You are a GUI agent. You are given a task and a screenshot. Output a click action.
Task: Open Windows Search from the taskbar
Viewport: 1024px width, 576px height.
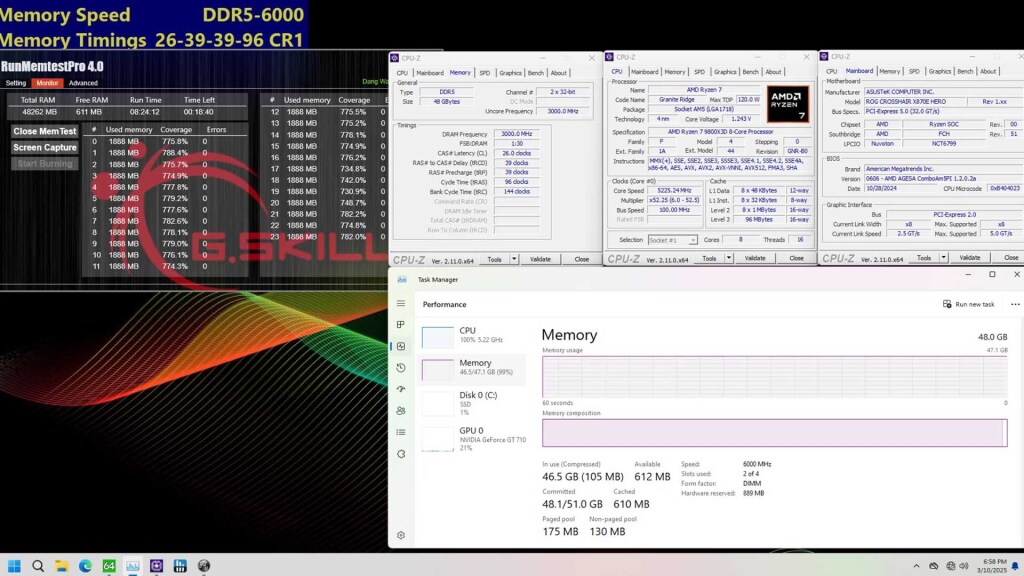[x=38, y=566]
